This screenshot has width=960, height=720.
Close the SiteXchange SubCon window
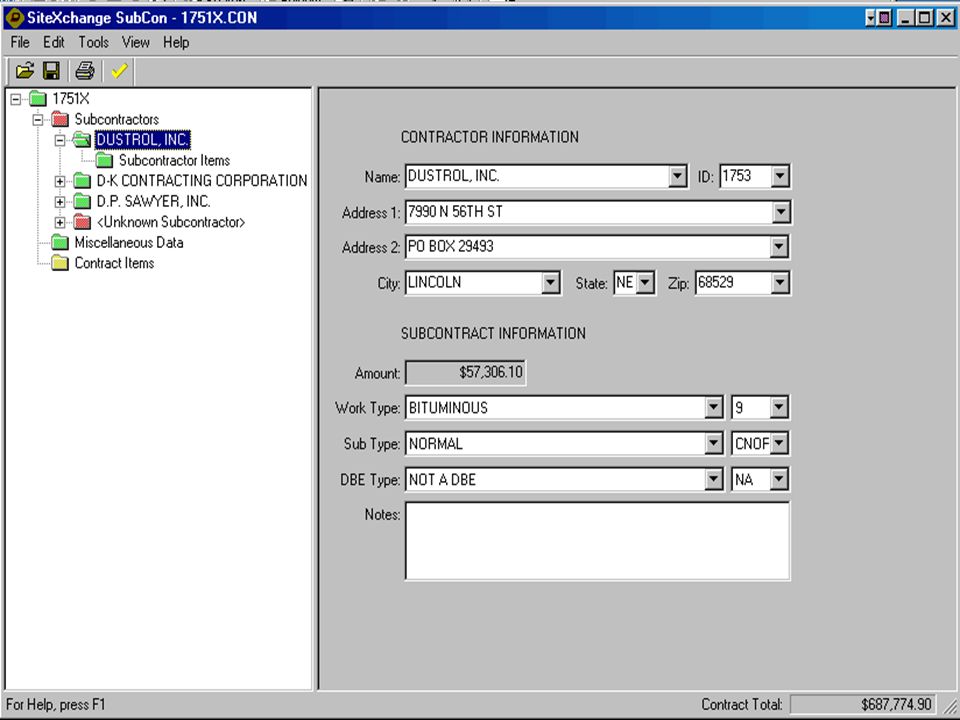click(x=946, y=18)
